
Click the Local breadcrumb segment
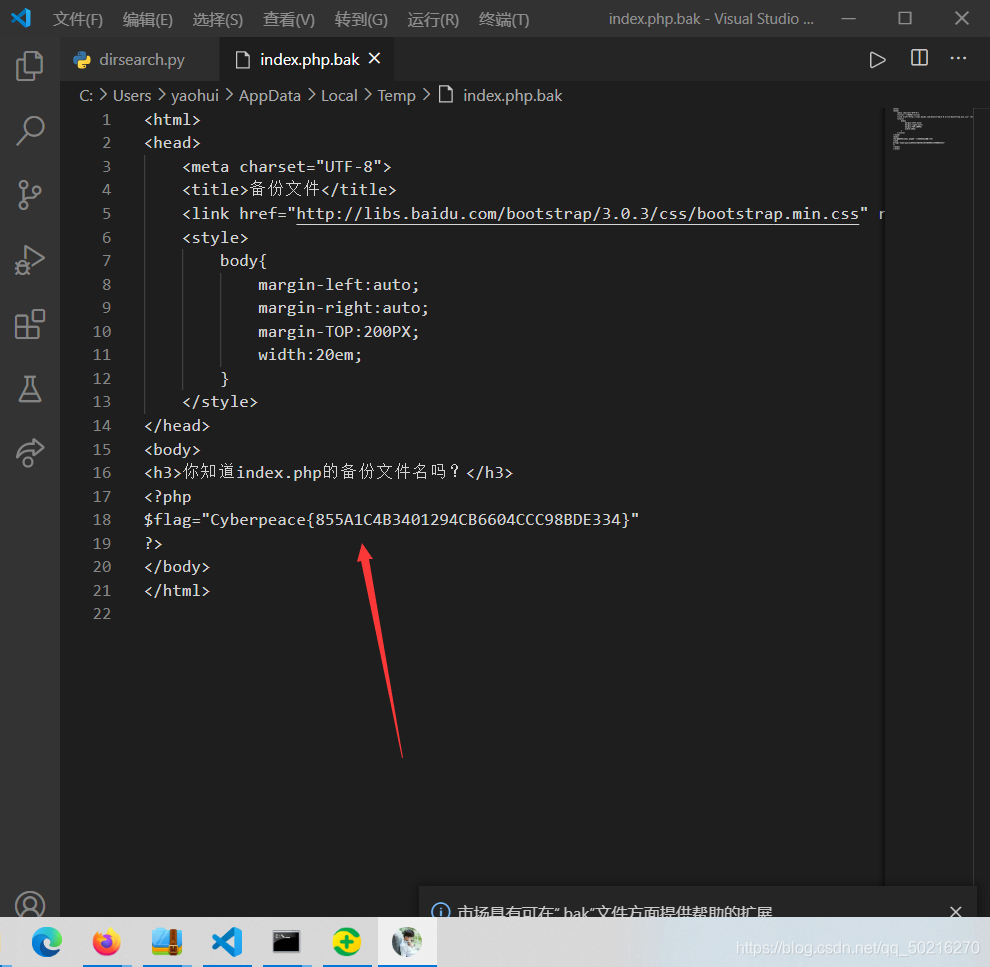(339, 96)
